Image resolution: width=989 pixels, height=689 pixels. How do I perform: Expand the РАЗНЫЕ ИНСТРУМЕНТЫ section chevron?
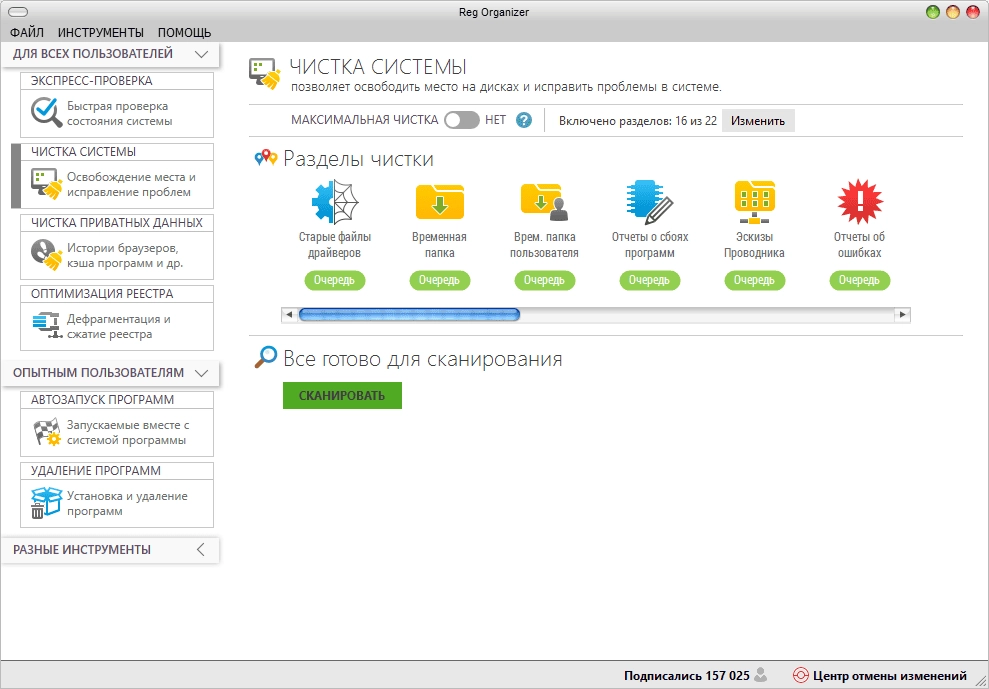click(201, 550)
